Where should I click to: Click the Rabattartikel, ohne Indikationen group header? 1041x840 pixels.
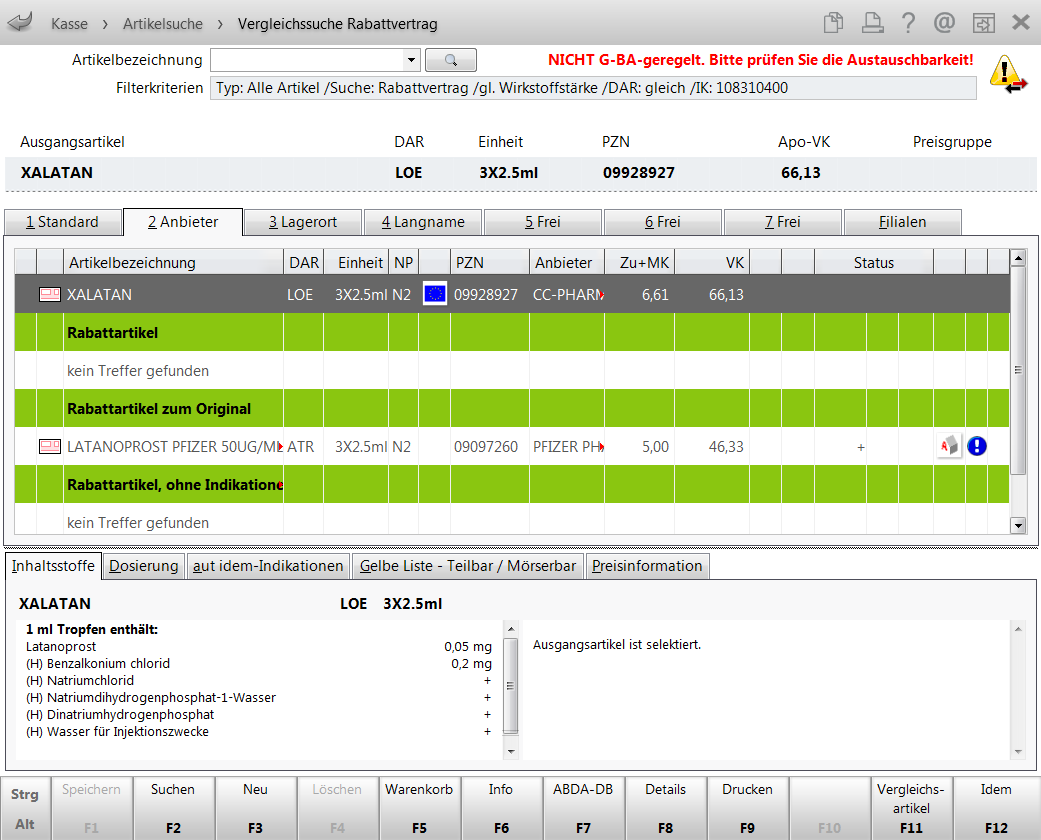pos(512,485)
